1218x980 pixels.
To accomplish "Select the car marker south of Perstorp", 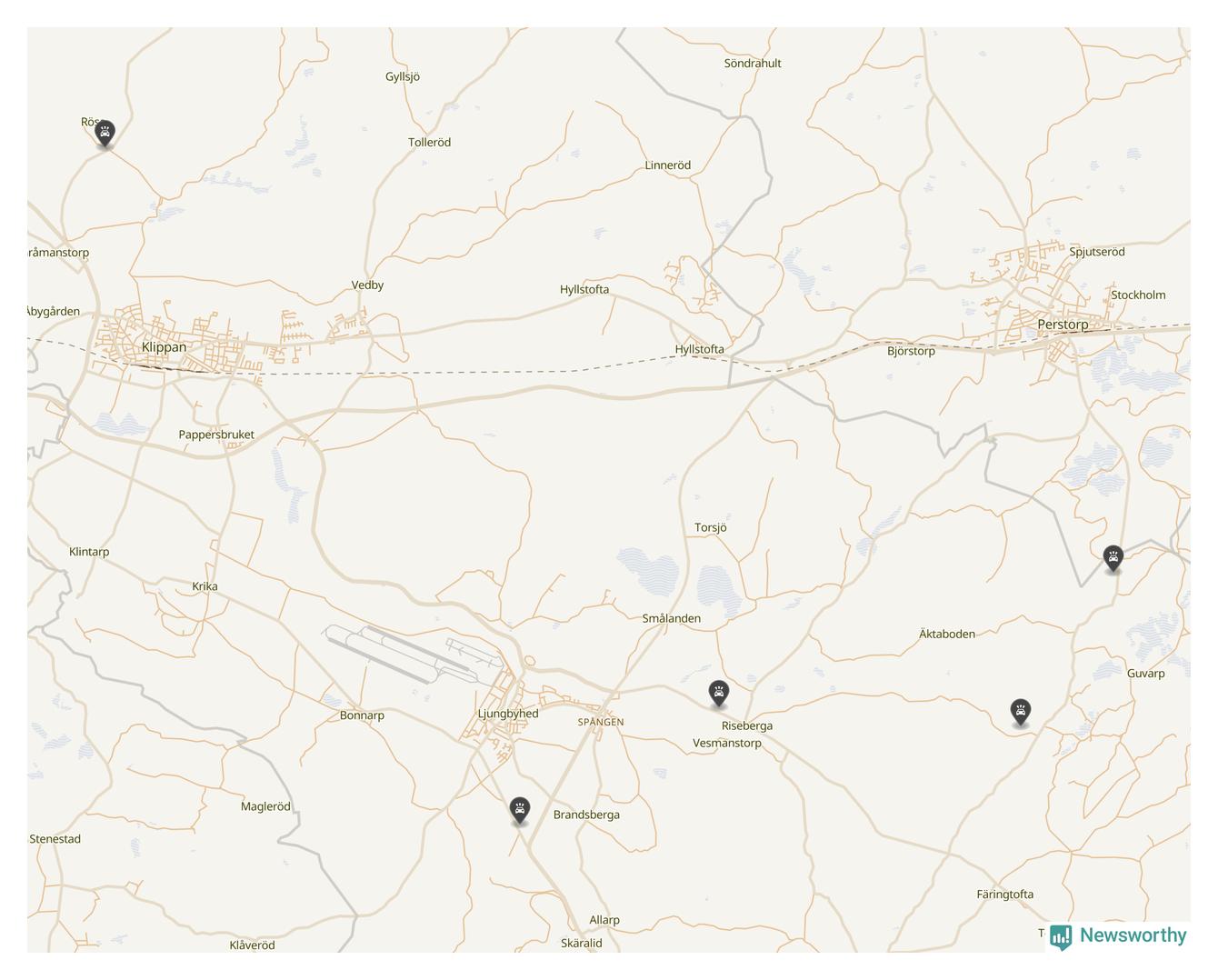I will coord(1113,558).
